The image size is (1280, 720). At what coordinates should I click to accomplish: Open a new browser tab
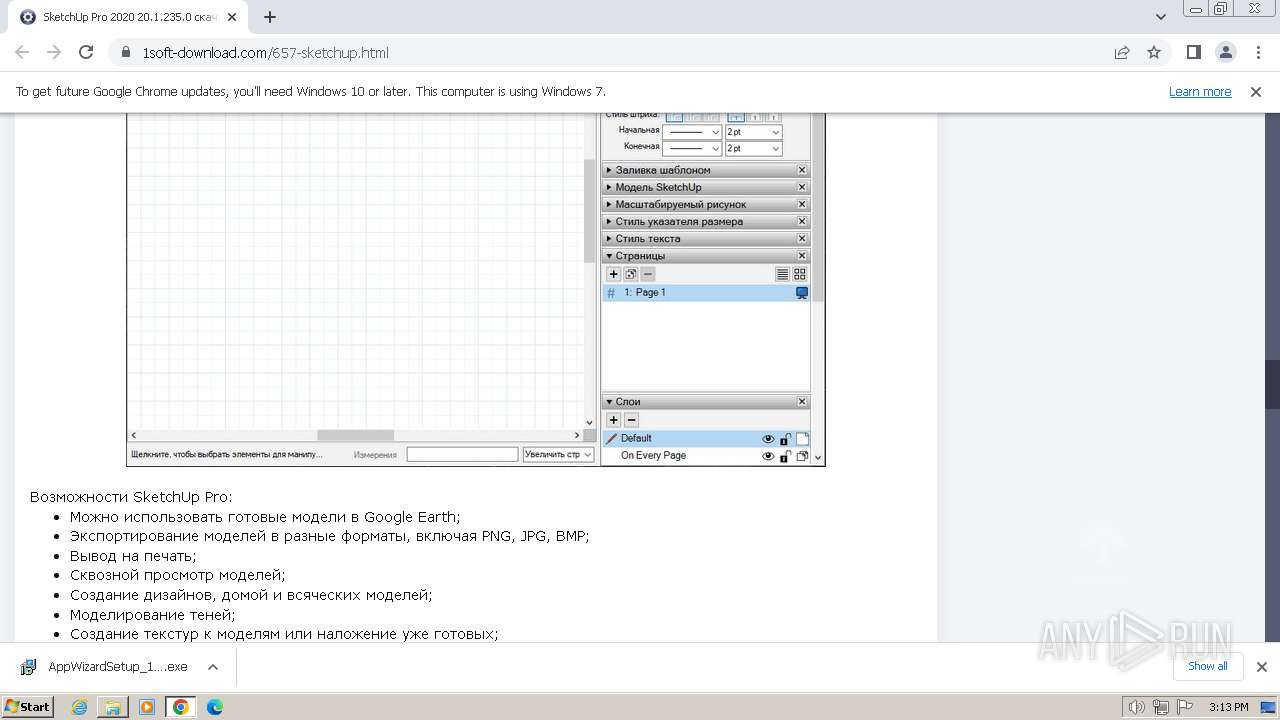point(270,17)
